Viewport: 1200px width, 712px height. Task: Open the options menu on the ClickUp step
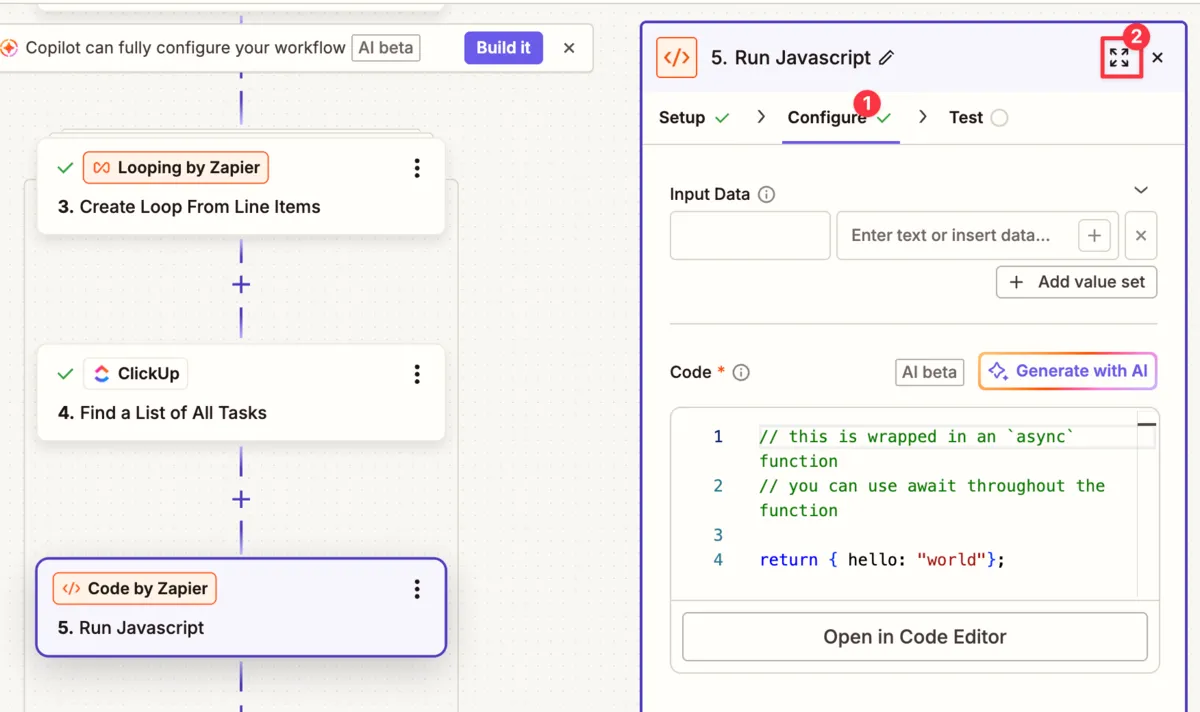[417, 374]
